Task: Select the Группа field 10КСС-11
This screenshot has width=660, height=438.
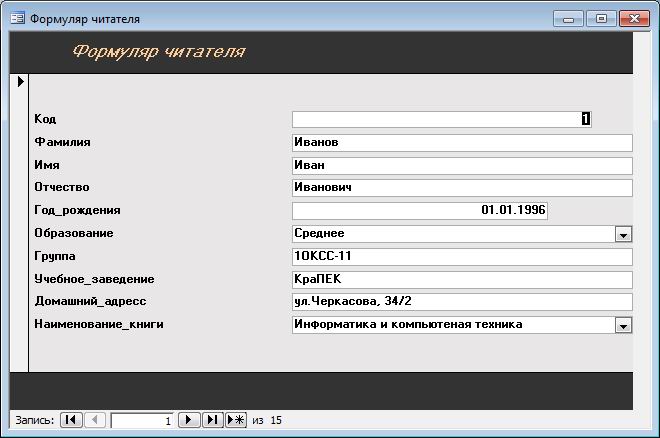Action: coord(462,257)
